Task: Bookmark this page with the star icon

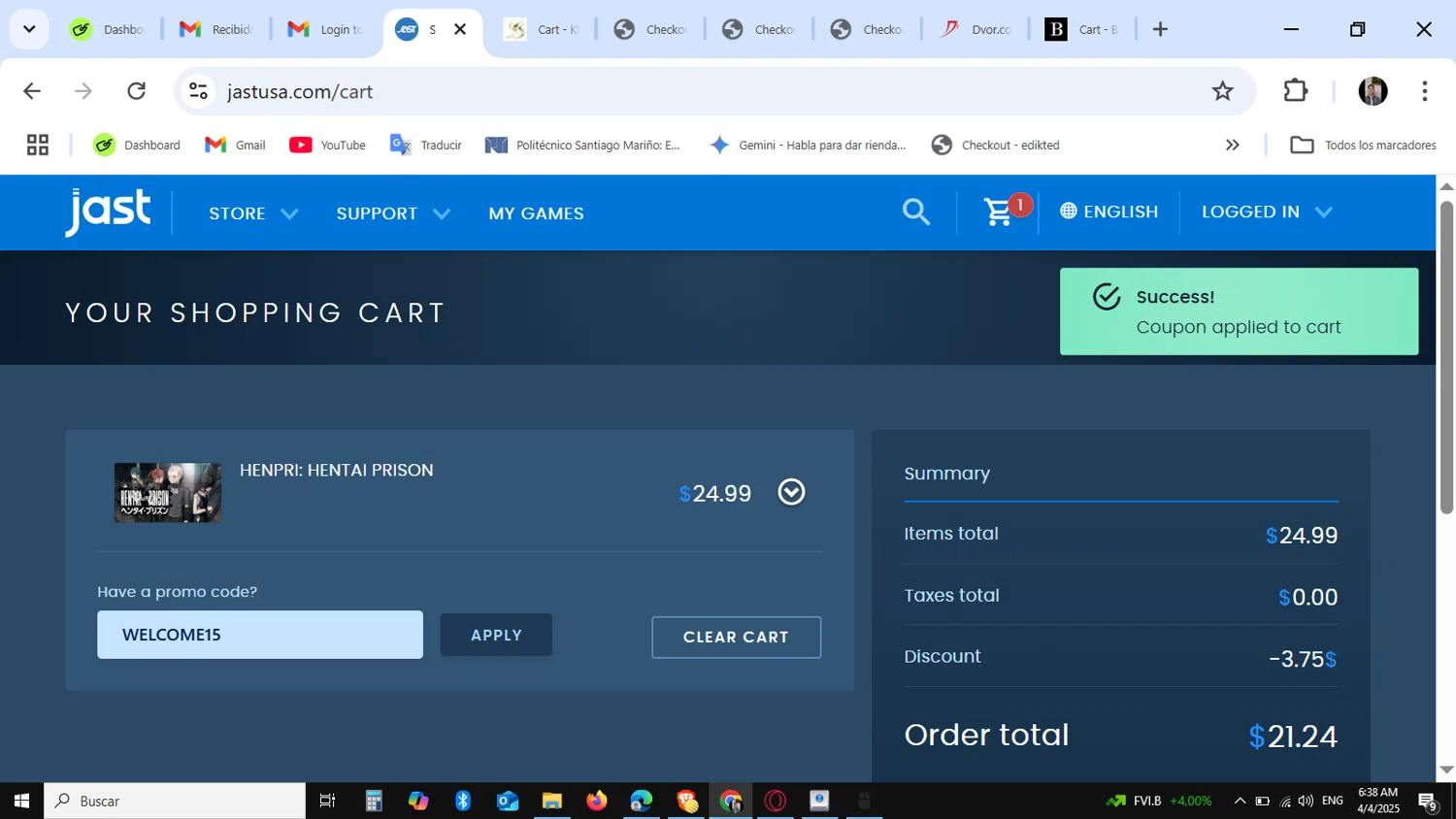Action: click(x=1222, y=91)
